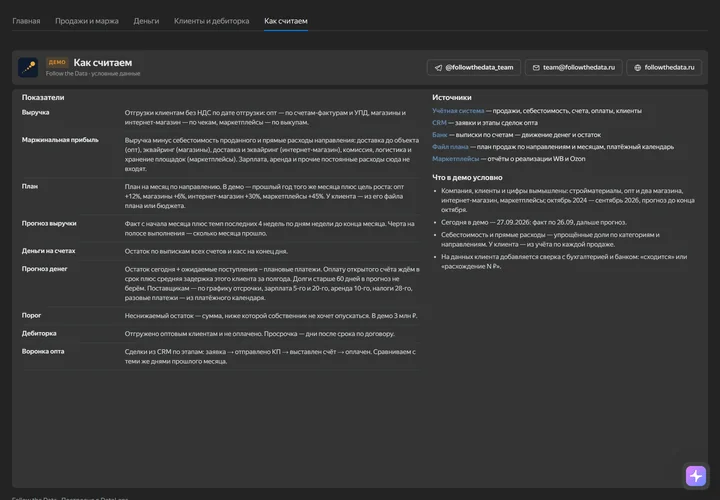Screen dimensions: 720x500
Task: Select the Порог indicator label
Action: pyautogui.click(x=31, y=315)
